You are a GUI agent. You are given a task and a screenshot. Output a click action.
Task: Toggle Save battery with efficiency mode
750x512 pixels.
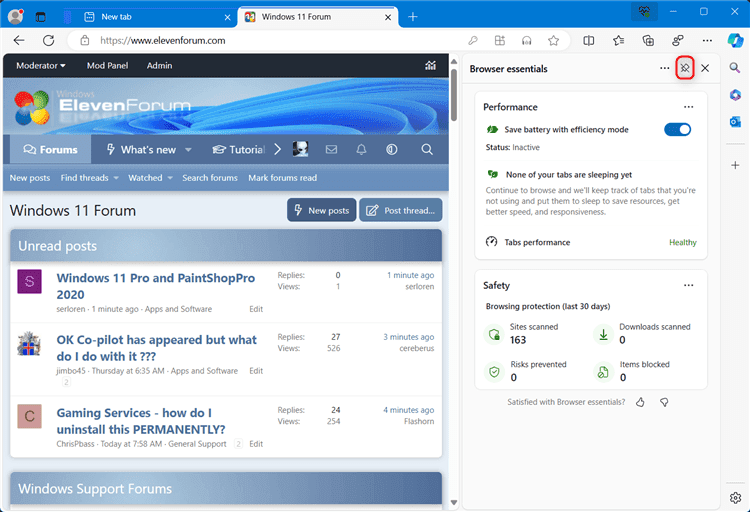coord(677,129)
